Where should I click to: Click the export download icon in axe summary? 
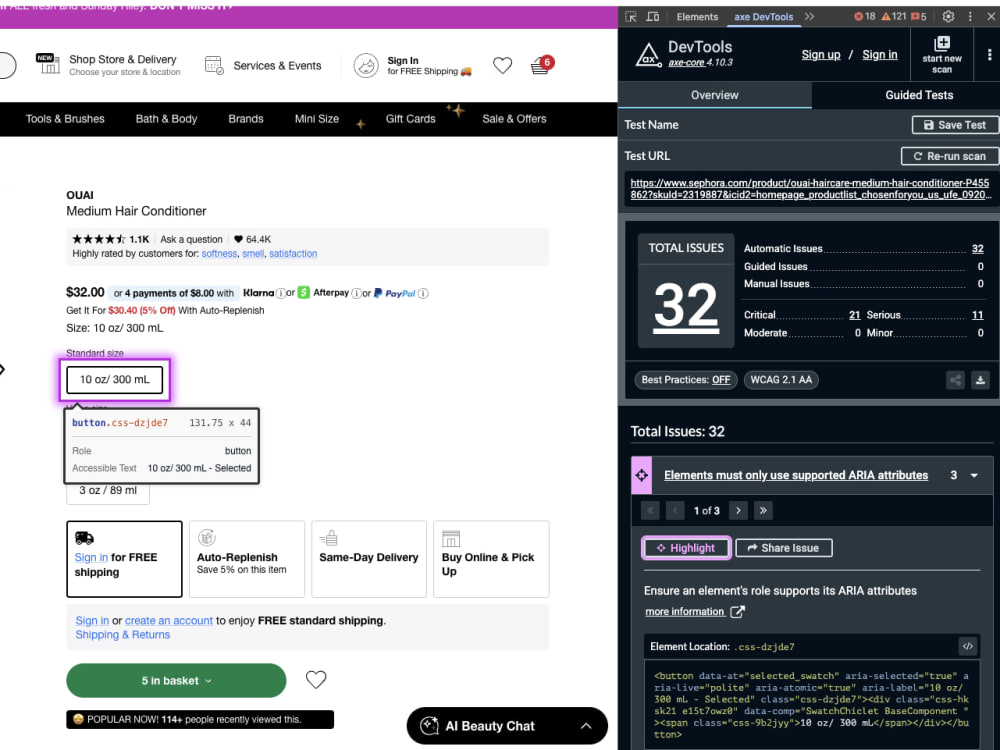(x=980, y=380)
